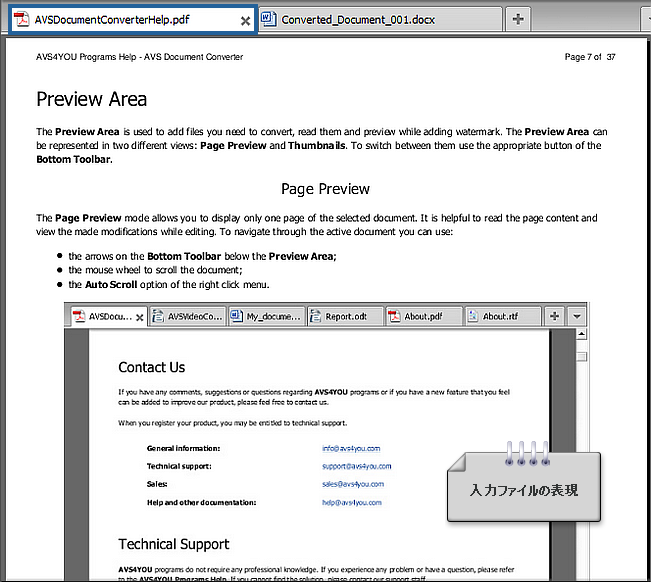
Task: Select the My_docume... tab in embedded preview
Action: point(267,317)
